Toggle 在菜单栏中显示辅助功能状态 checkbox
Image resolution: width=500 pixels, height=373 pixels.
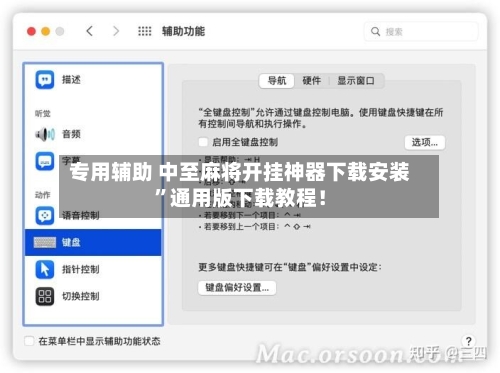(x=29, y=341)
